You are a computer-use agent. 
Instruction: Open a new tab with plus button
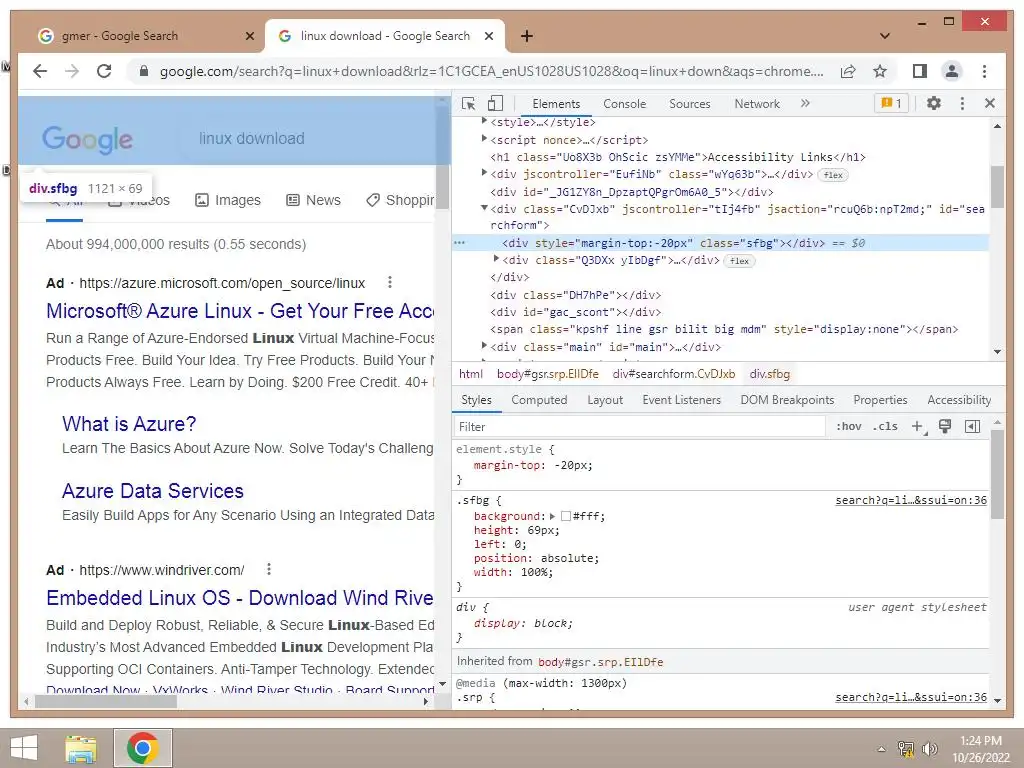[526, 36]
